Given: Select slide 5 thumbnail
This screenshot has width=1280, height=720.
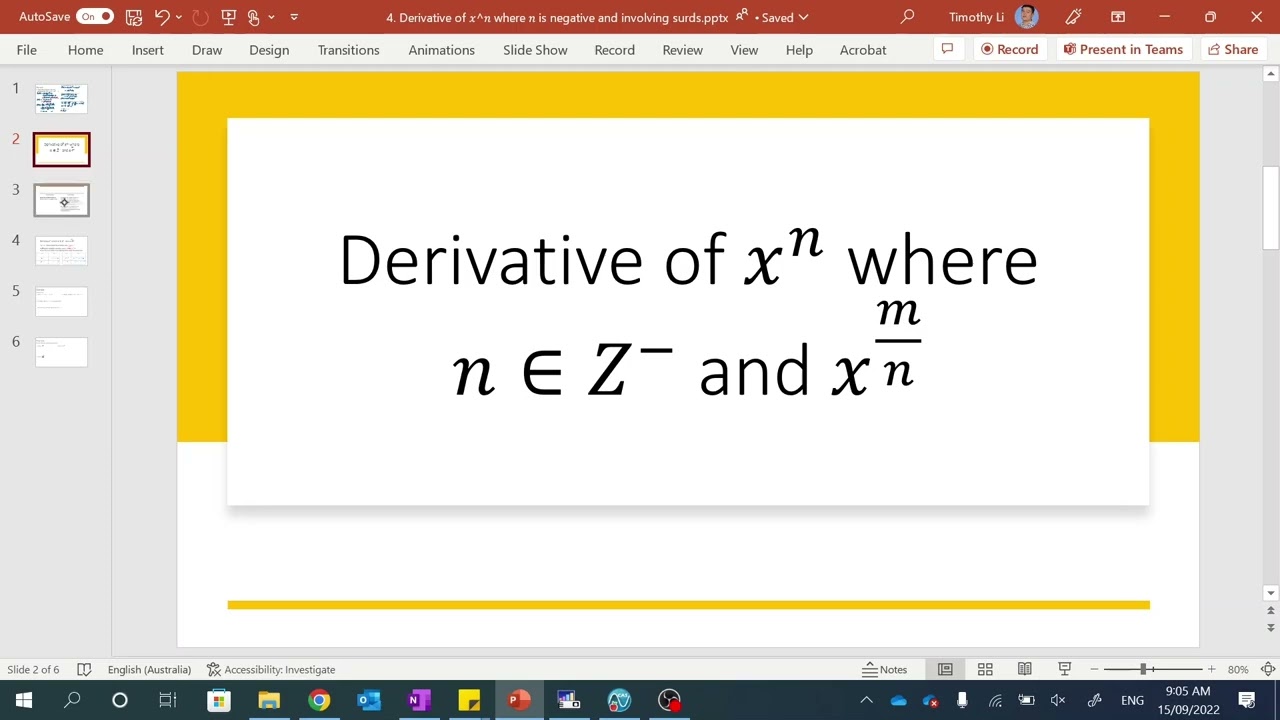Looking at the screenshot, I should [x=61, y=301].
